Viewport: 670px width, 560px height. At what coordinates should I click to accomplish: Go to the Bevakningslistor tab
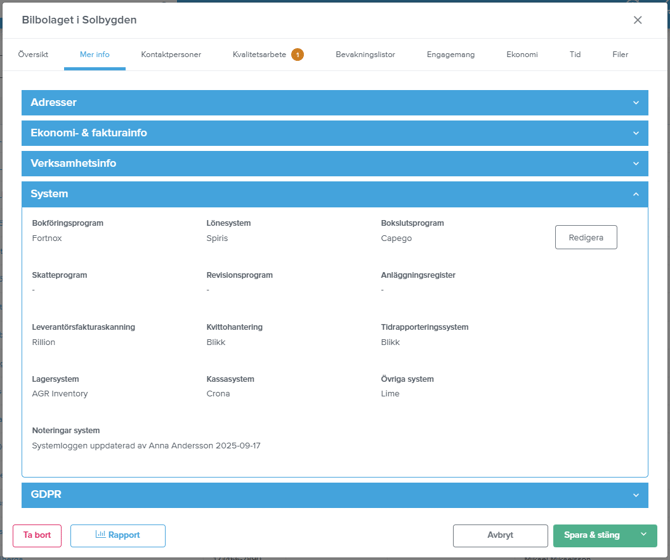point(365,54)
